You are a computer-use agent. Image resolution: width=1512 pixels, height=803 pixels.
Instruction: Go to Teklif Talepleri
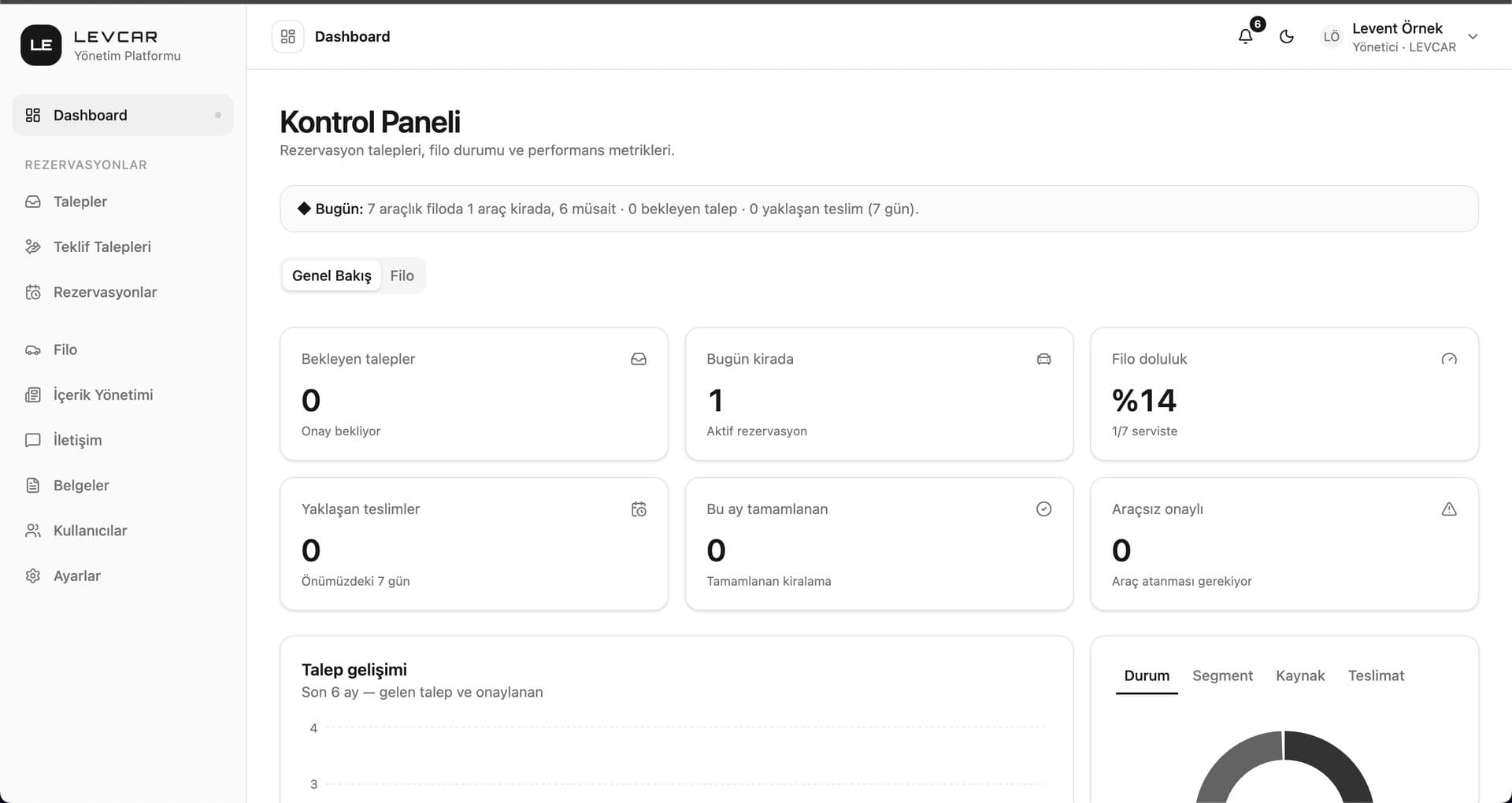pos(123,246)
